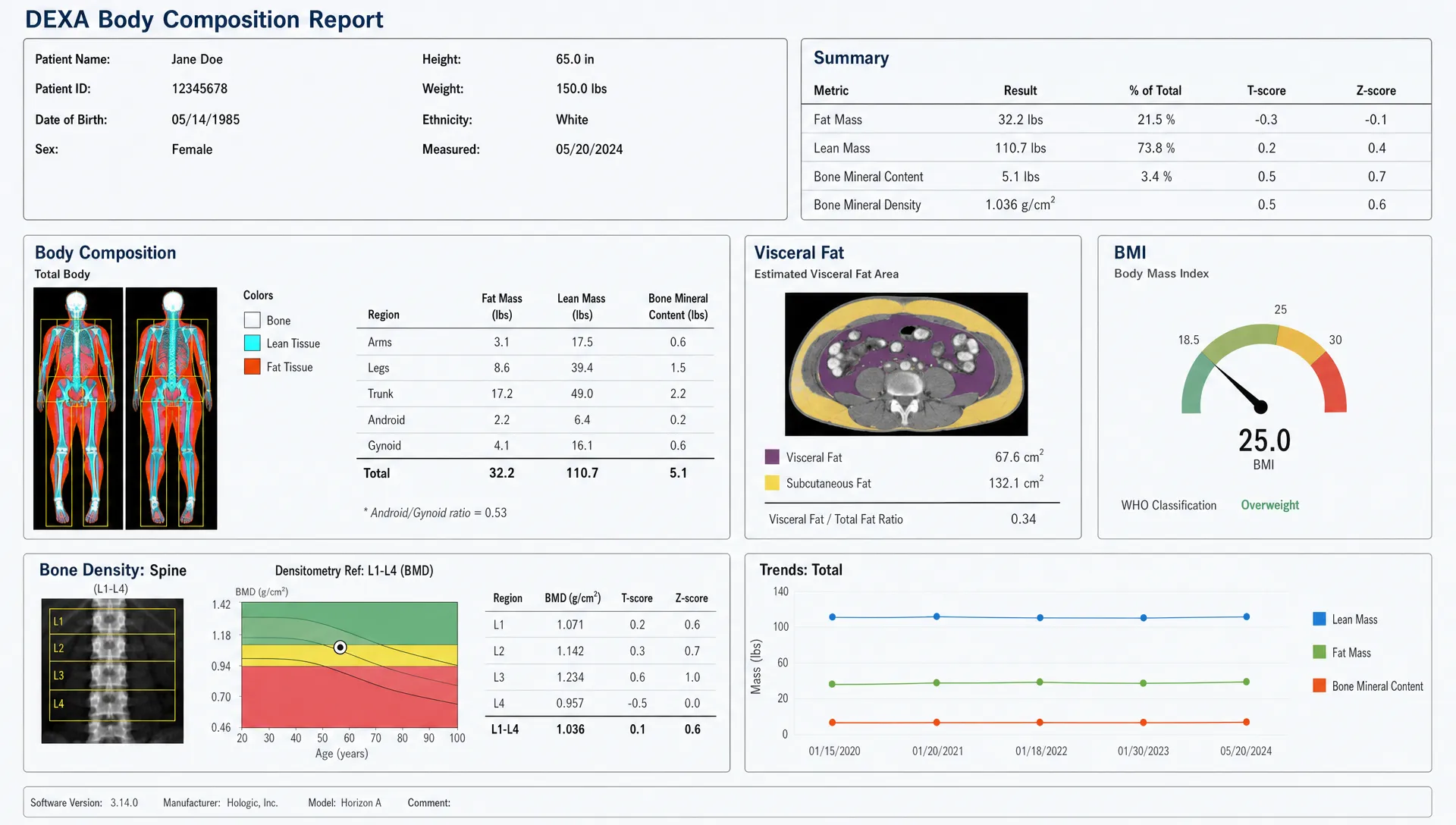Click the Android region label

pyautogui.click(x=387, y=420)
